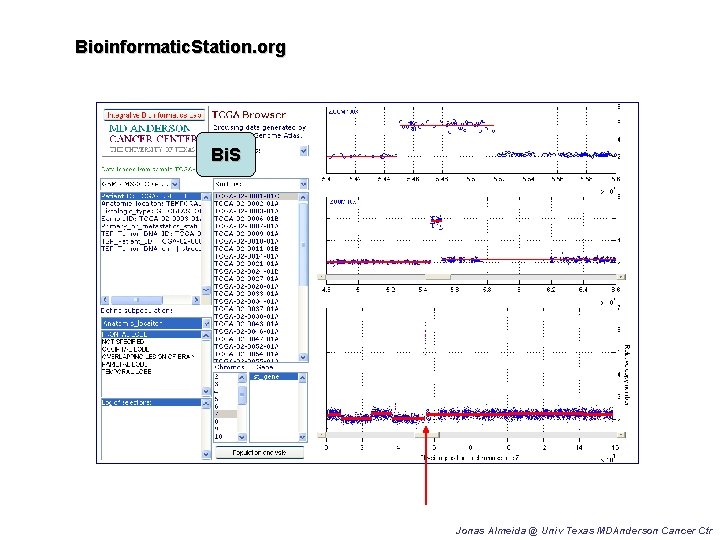Click the sample ID list scroll-up arrow
720x540 pixels.
[303, 197]
